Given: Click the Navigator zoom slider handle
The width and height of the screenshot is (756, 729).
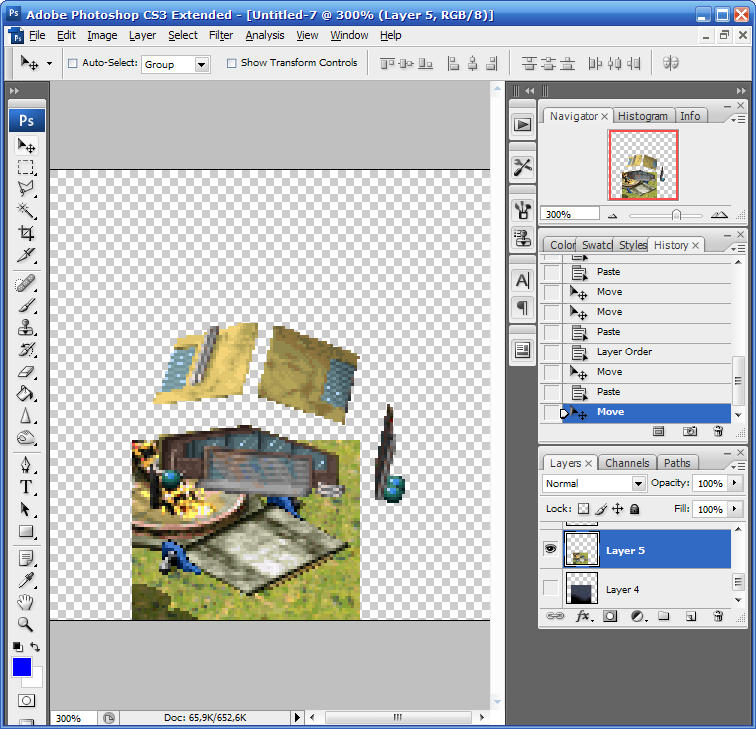Looking at the screenshot, I should coord(676,215).
